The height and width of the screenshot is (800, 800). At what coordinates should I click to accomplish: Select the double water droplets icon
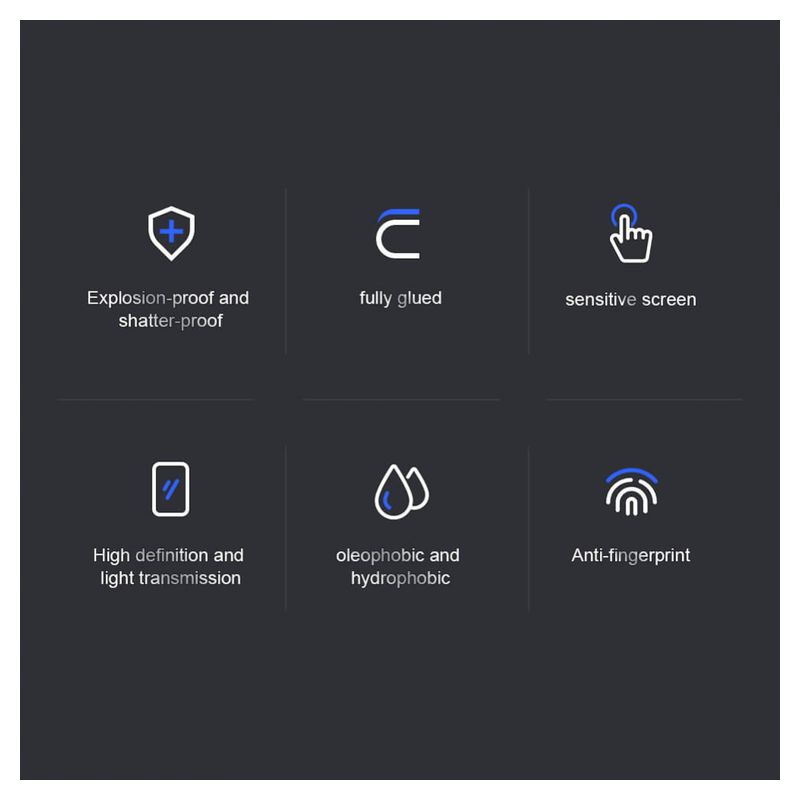pos(402,491)
